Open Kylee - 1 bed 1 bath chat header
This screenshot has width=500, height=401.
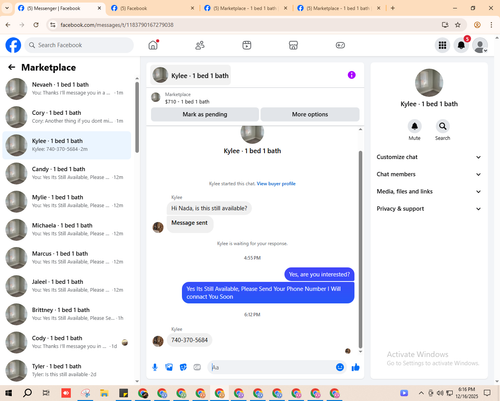coord(191,75)
